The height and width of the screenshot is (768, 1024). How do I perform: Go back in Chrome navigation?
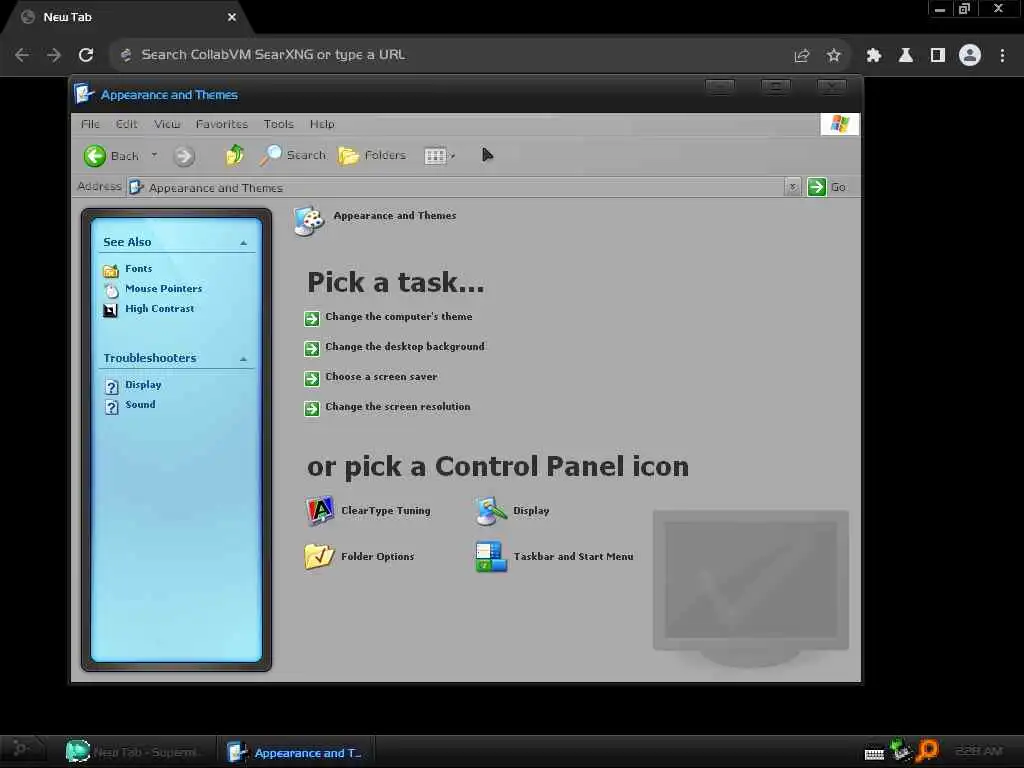click(x=22, y=55)
